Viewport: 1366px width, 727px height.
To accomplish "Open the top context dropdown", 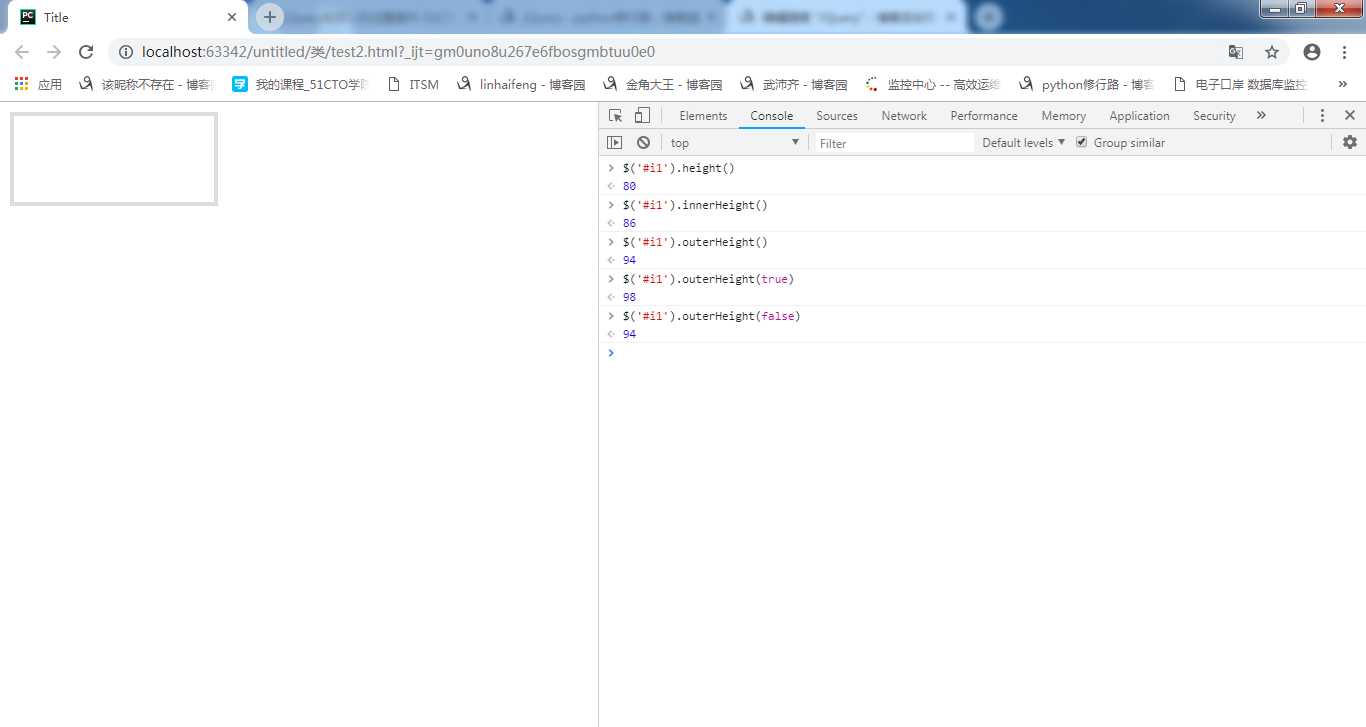I will [735, 143].
